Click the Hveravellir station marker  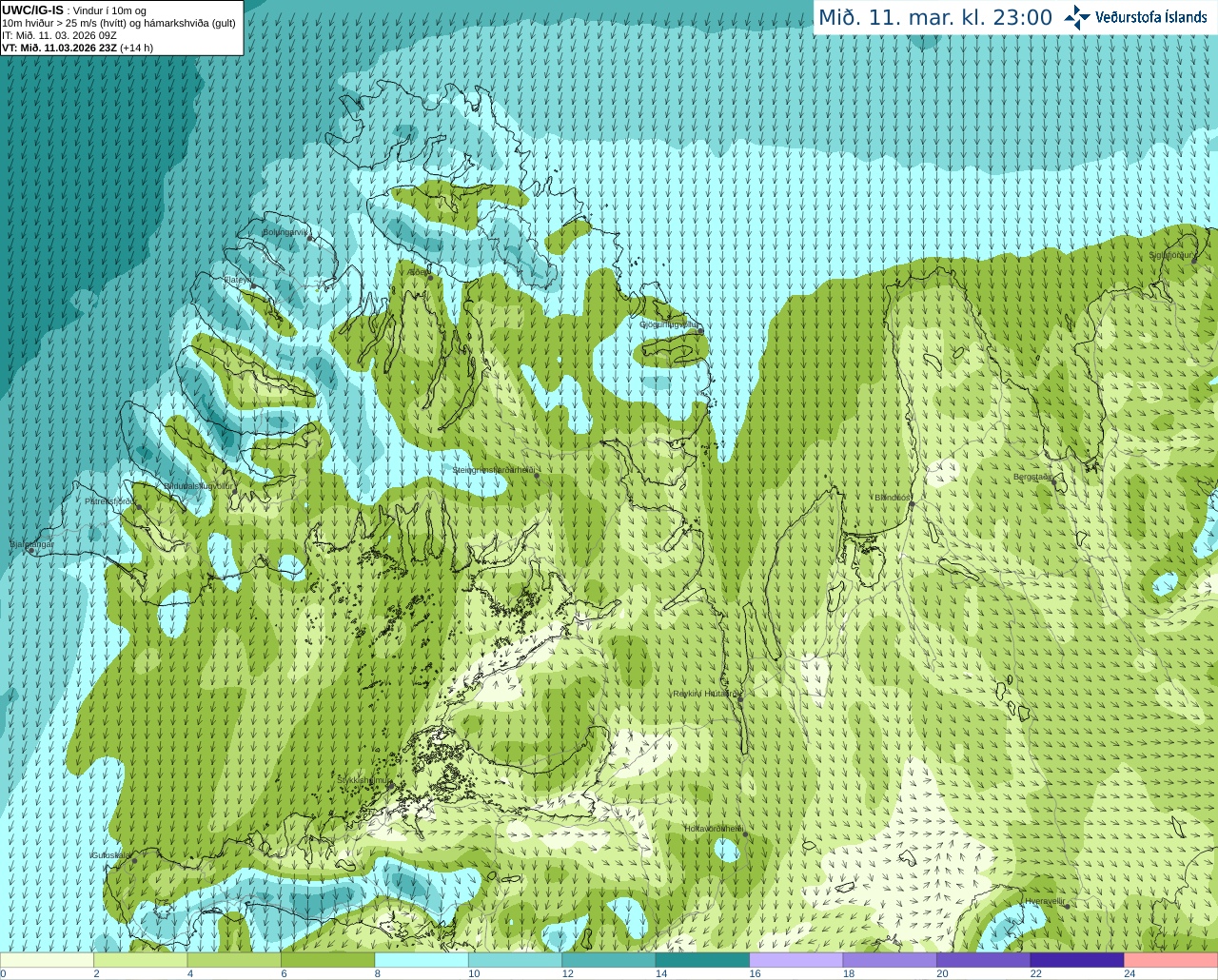point(1067,907)
